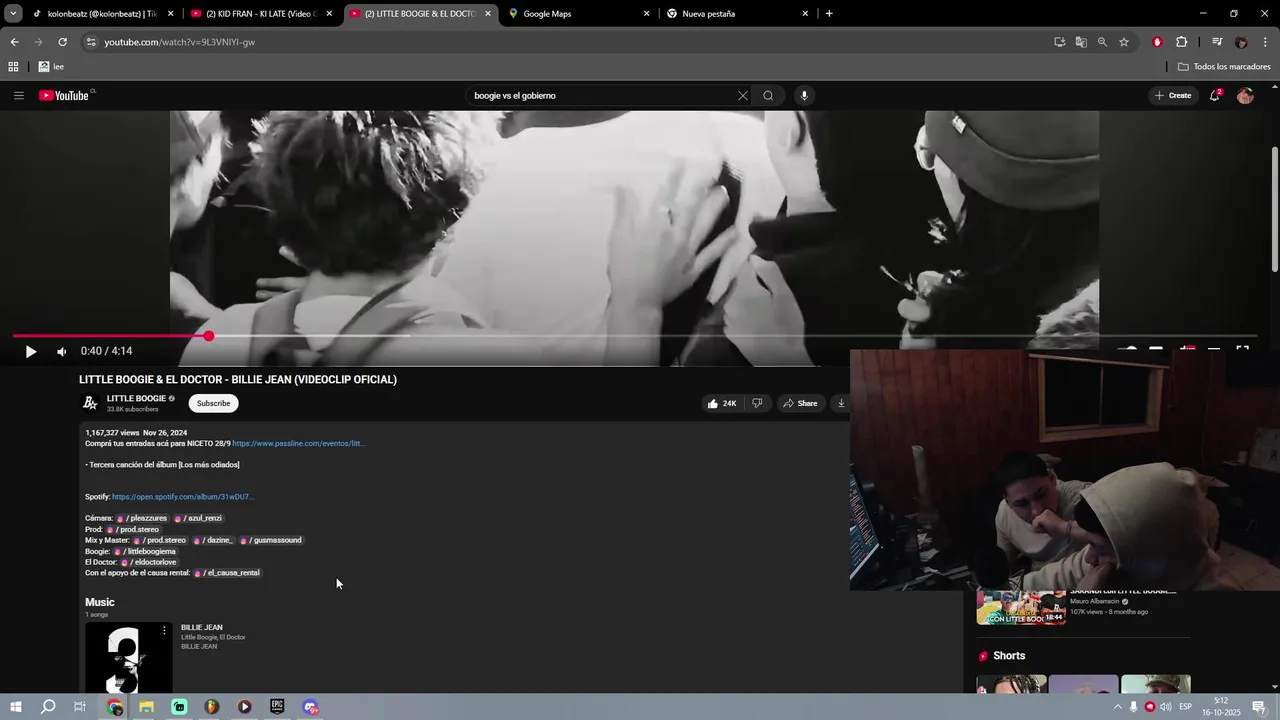Open the gusmassound Instagram link
Screen dimensions: 1280x720
tap(271, 540)
